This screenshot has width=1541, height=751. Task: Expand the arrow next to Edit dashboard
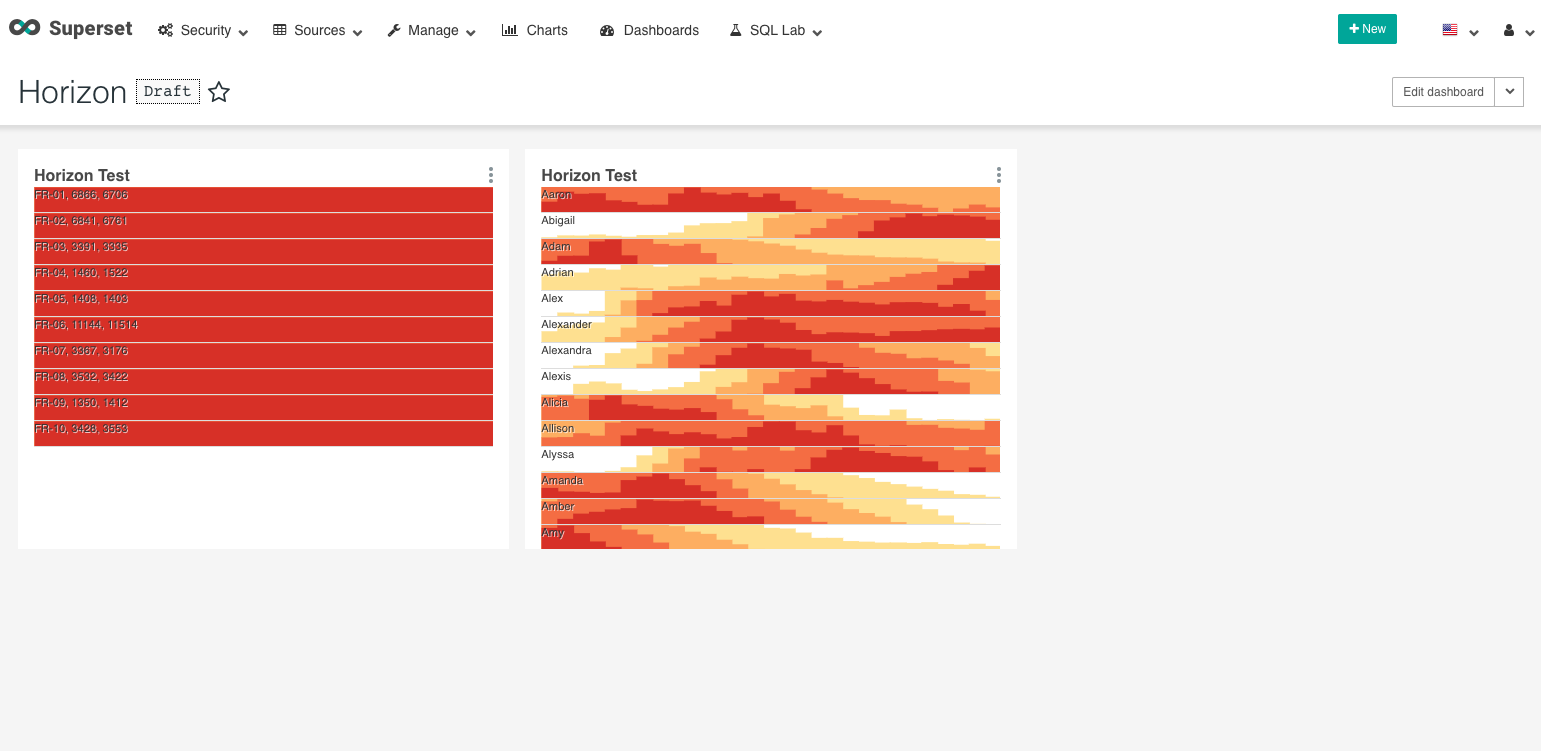tap(1509, 92)
